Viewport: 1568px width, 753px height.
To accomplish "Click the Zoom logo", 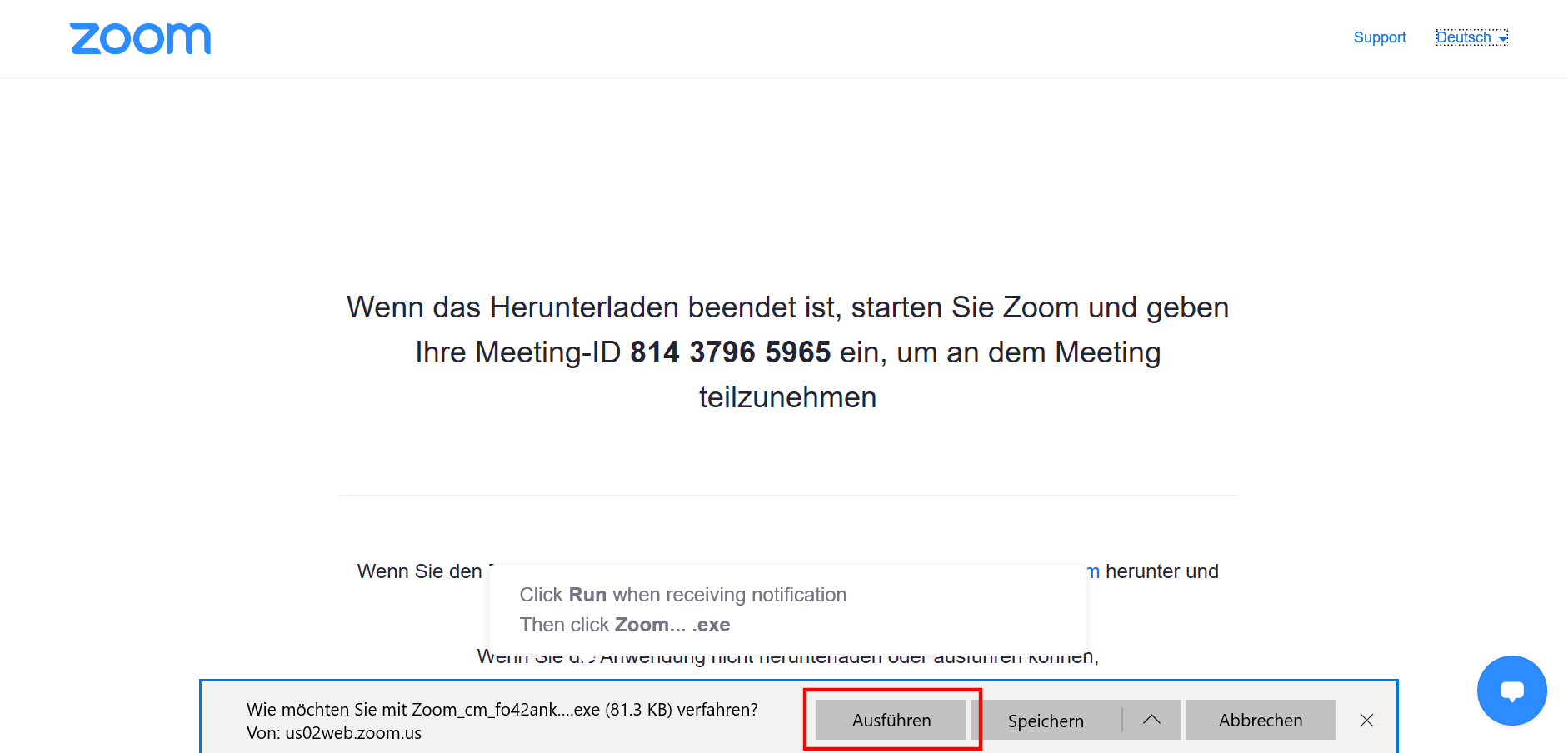I will point(141,38).
